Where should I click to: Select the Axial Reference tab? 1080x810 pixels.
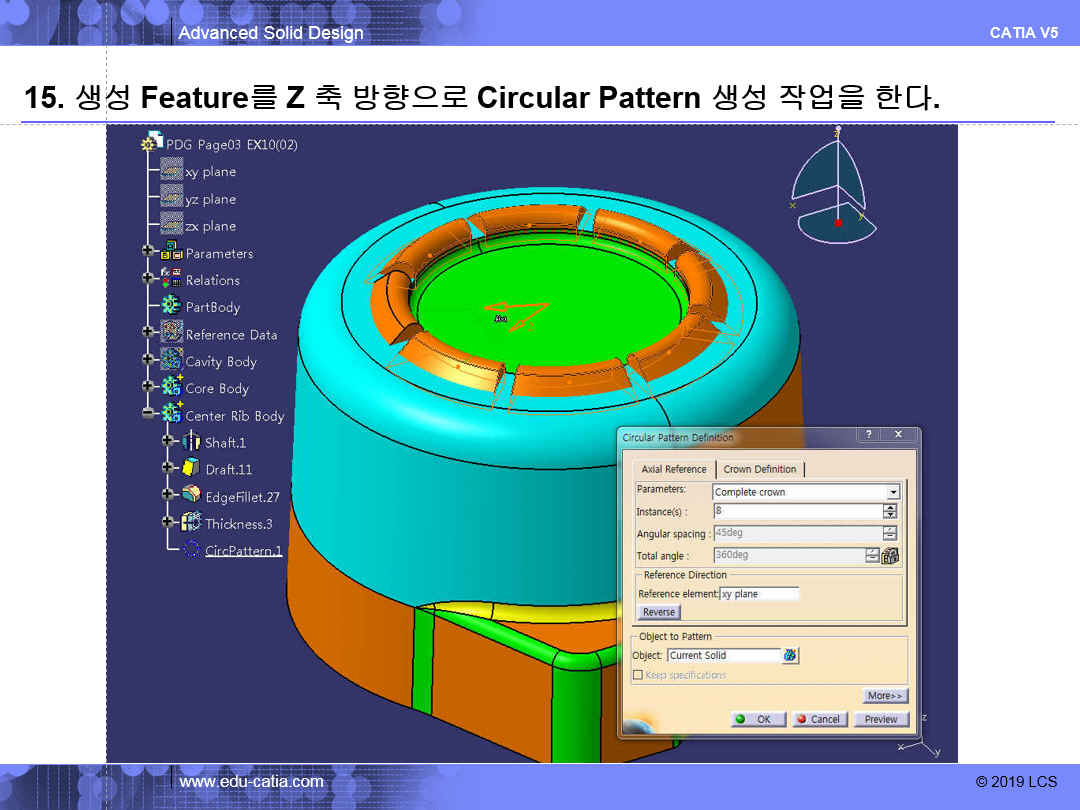pos(674,469)
